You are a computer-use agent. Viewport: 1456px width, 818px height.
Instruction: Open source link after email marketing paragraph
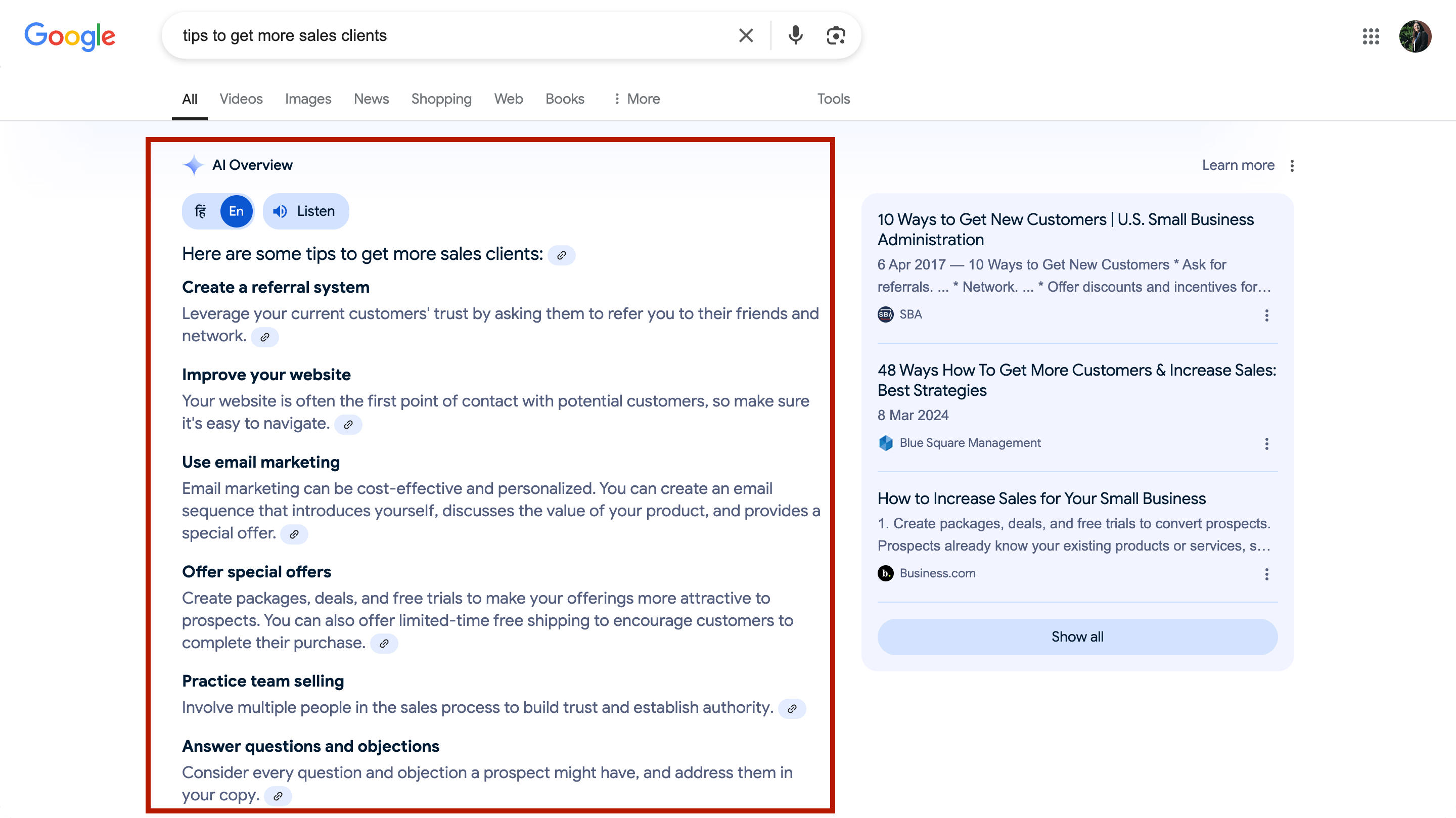coord(294,534)
